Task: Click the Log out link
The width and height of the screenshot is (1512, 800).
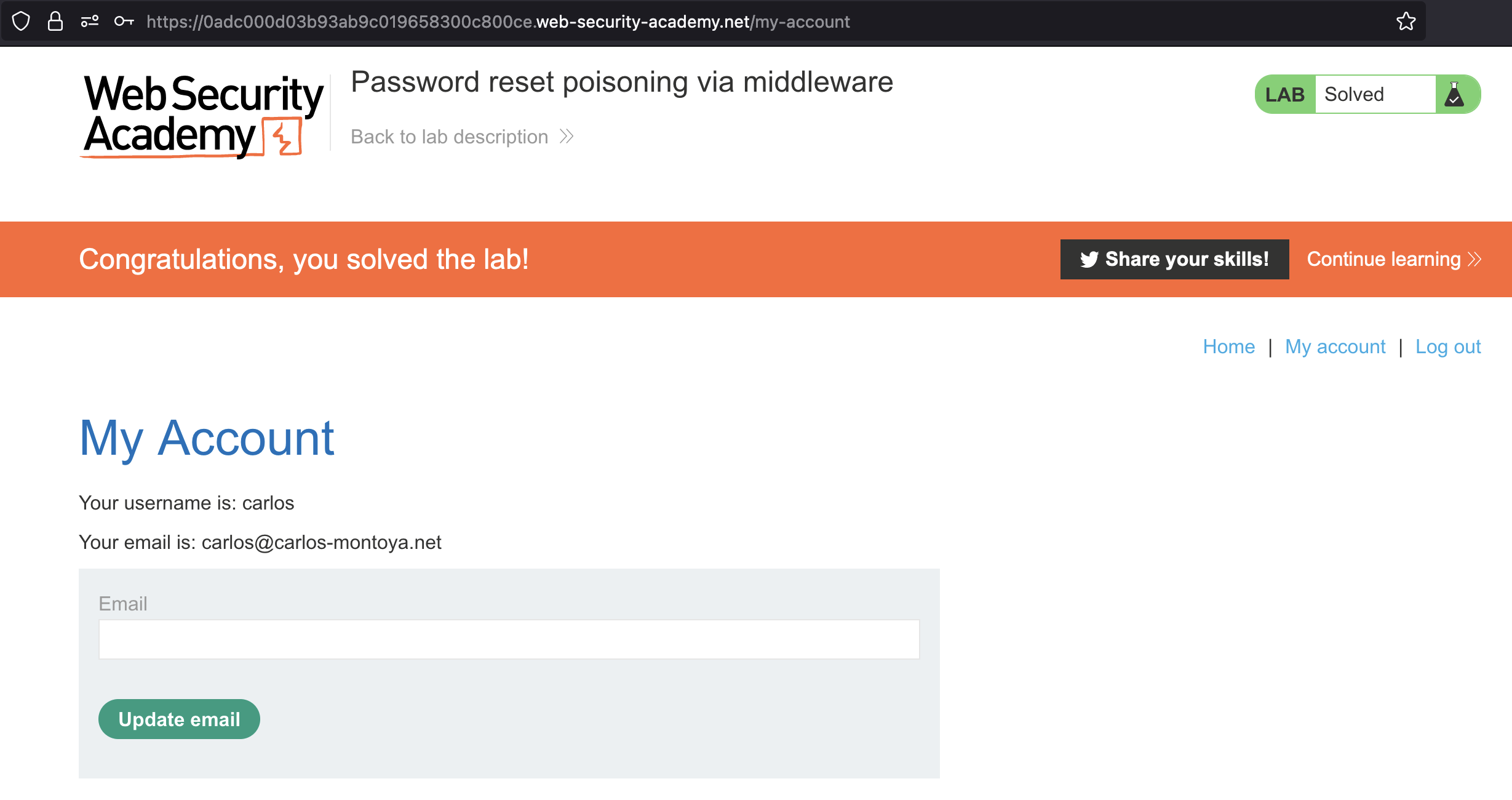Action: pos(1448,347)
